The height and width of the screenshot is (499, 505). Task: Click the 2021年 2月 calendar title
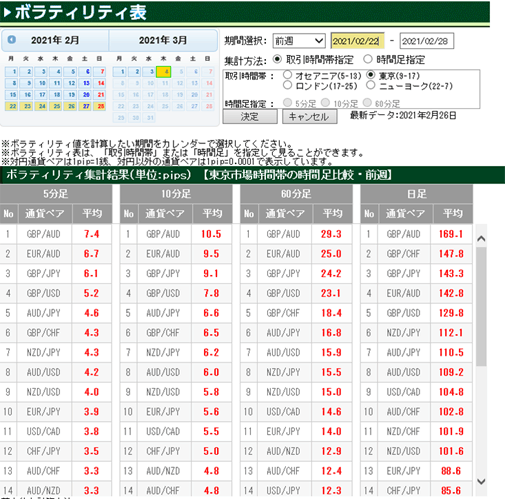coord(55,40)
